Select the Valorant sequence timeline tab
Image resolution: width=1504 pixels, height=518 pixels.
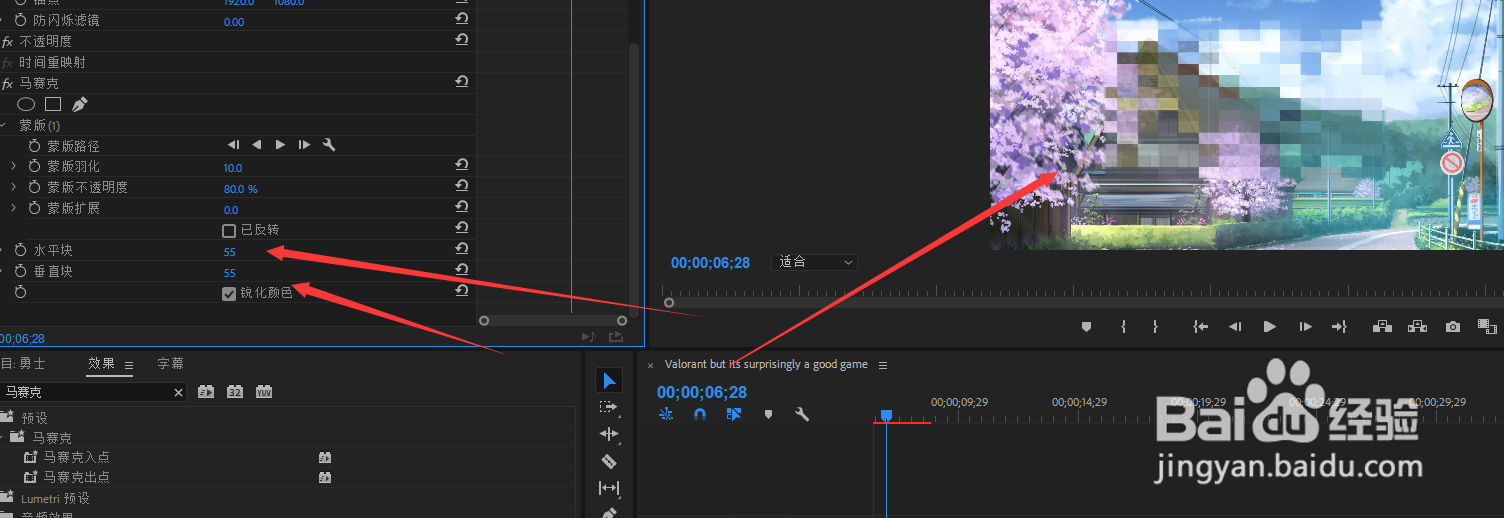pyautogui.click(x=766, y=365)
